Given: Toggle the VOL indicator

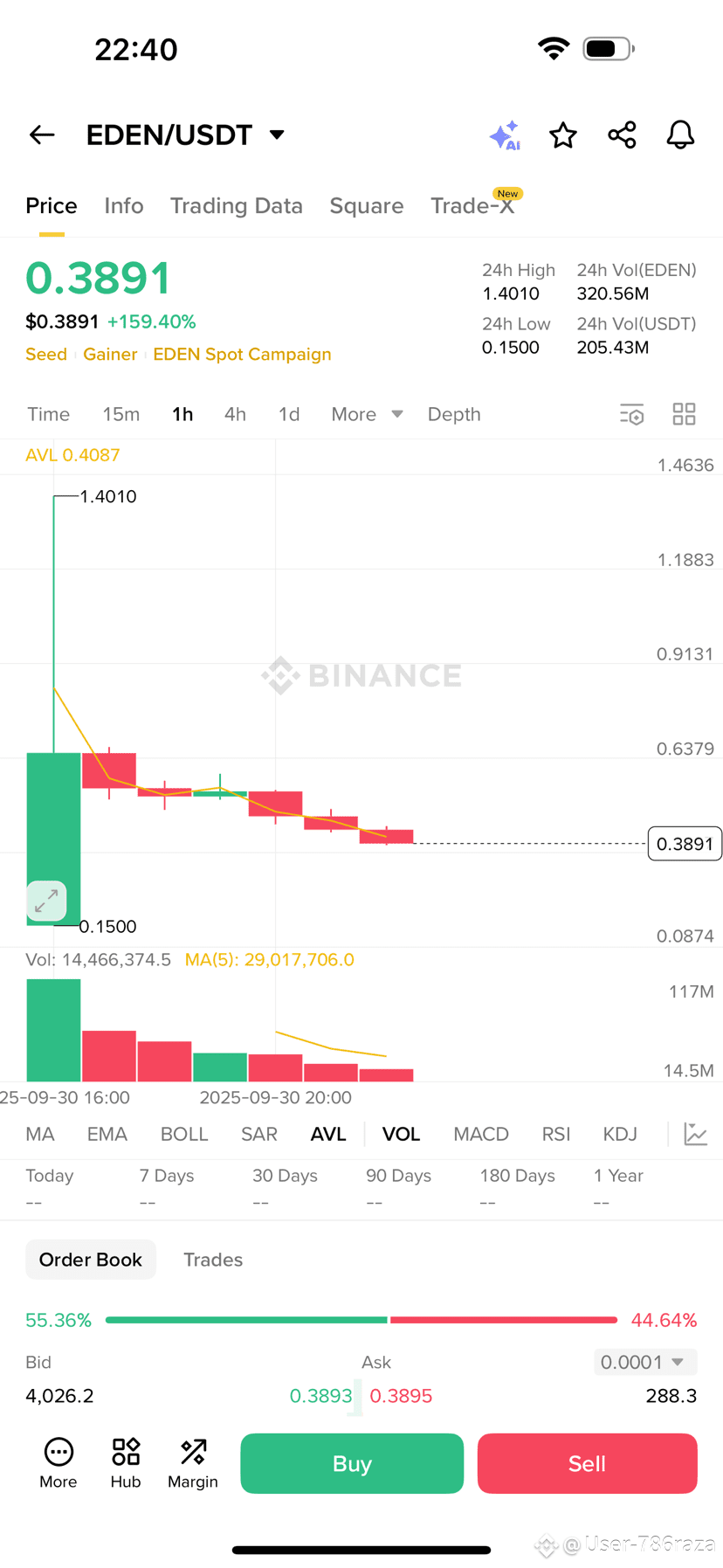Looking at the screenshot, I should [401, 1134].
